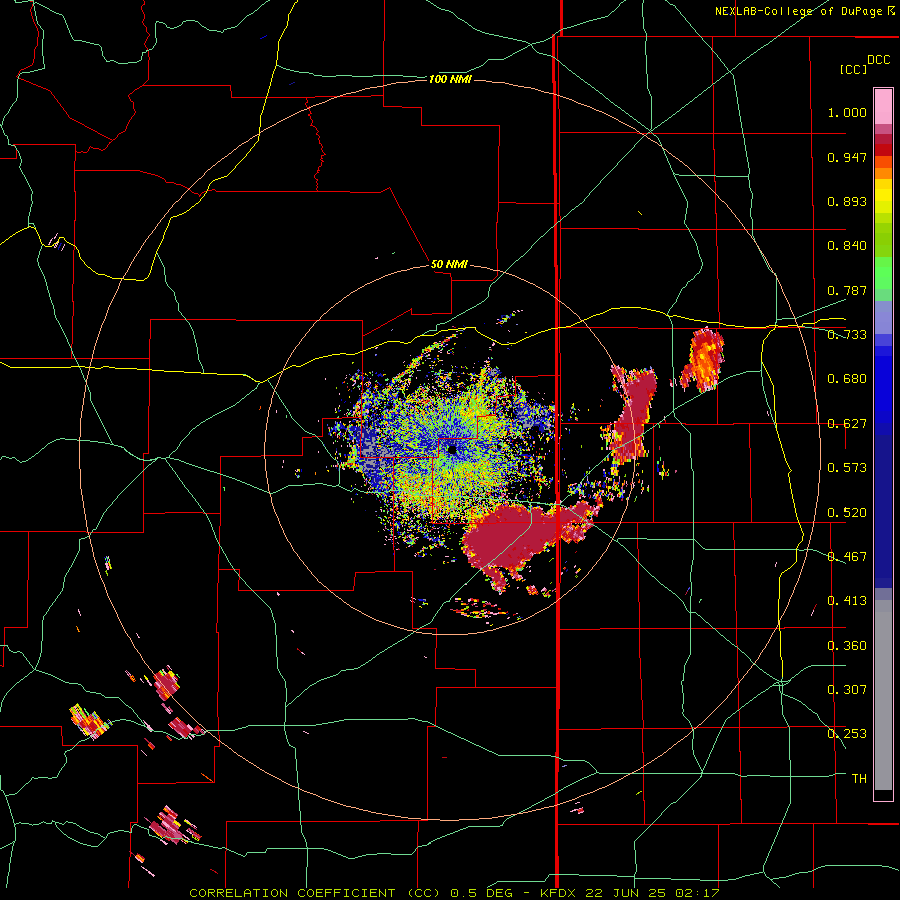900x900 pixels.
Task: Select the 0.360 scale value
Action: coord(847,646)
